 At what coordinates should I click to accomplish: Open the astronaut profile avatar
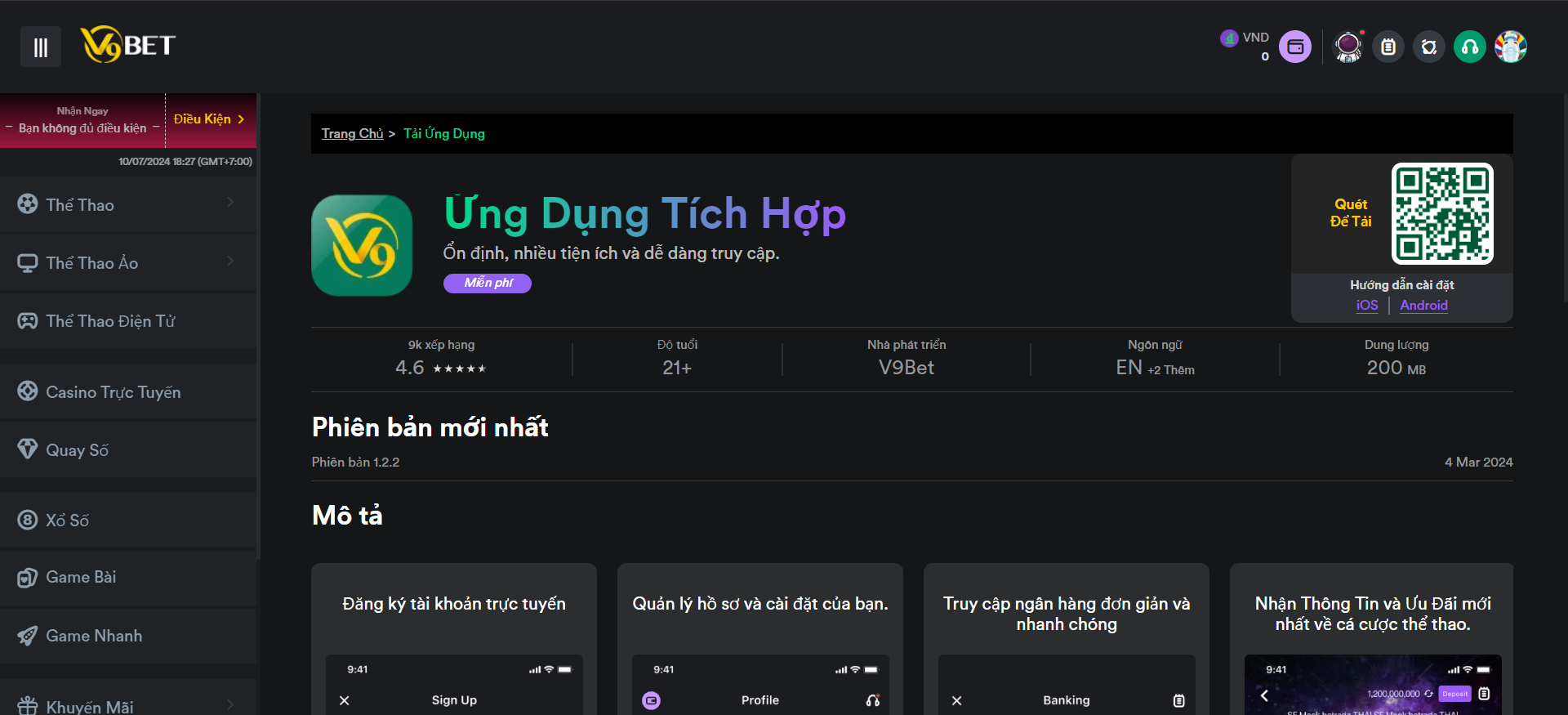[1348, 47]
